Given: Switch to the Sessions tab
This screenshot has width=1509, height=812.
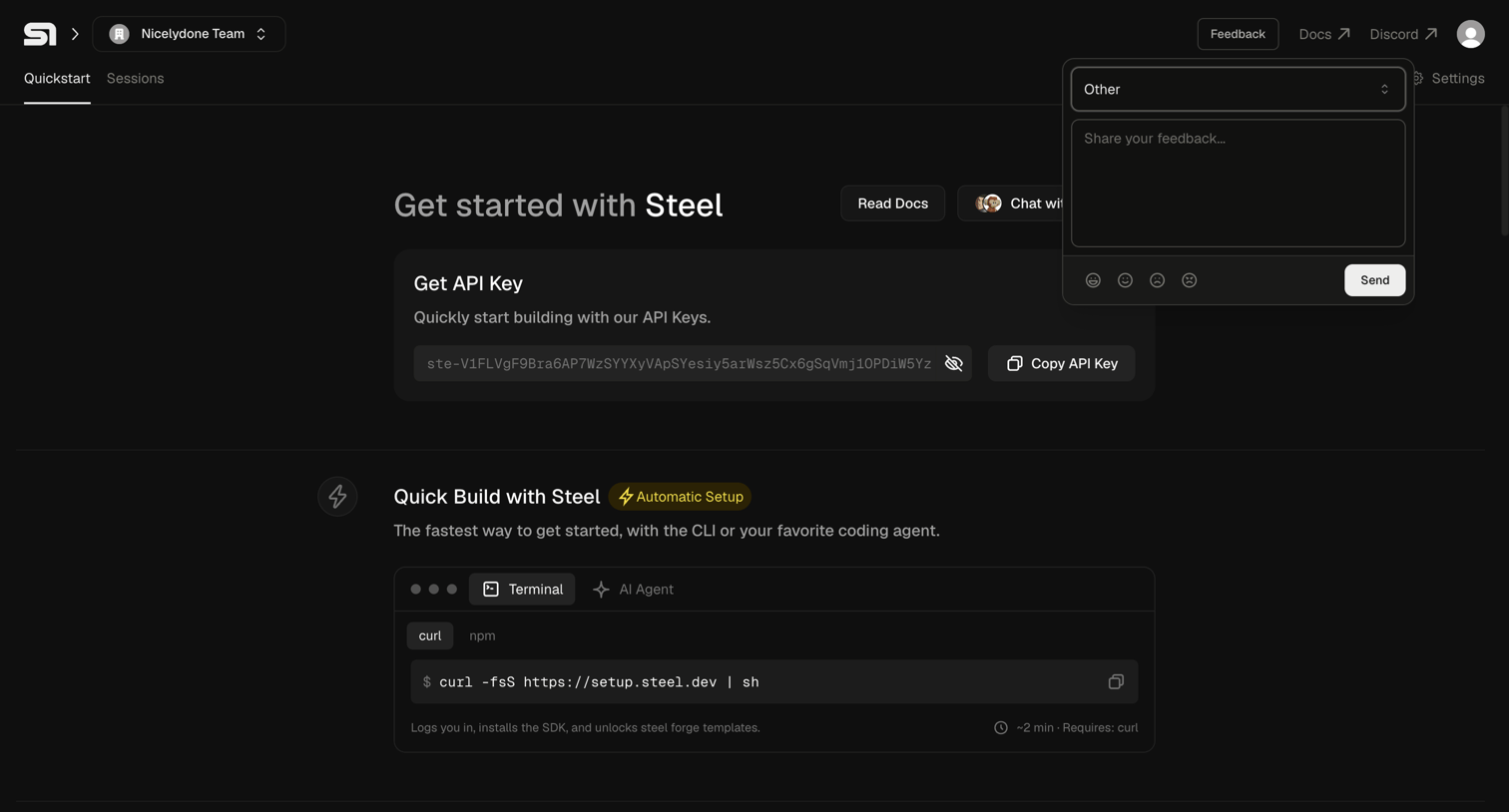Looking at the screenshot, I should (135, 78).
